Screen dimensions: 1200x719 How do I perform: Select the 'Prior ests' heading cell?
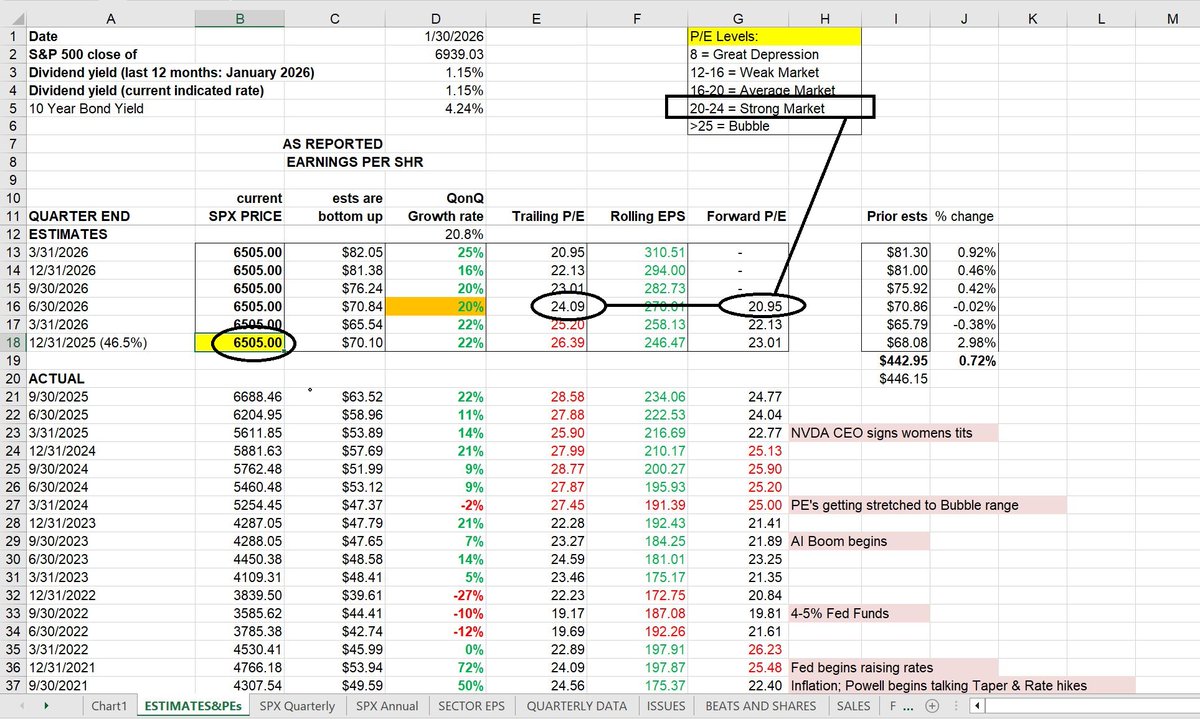pyautogui.click(x=896, y=216)
